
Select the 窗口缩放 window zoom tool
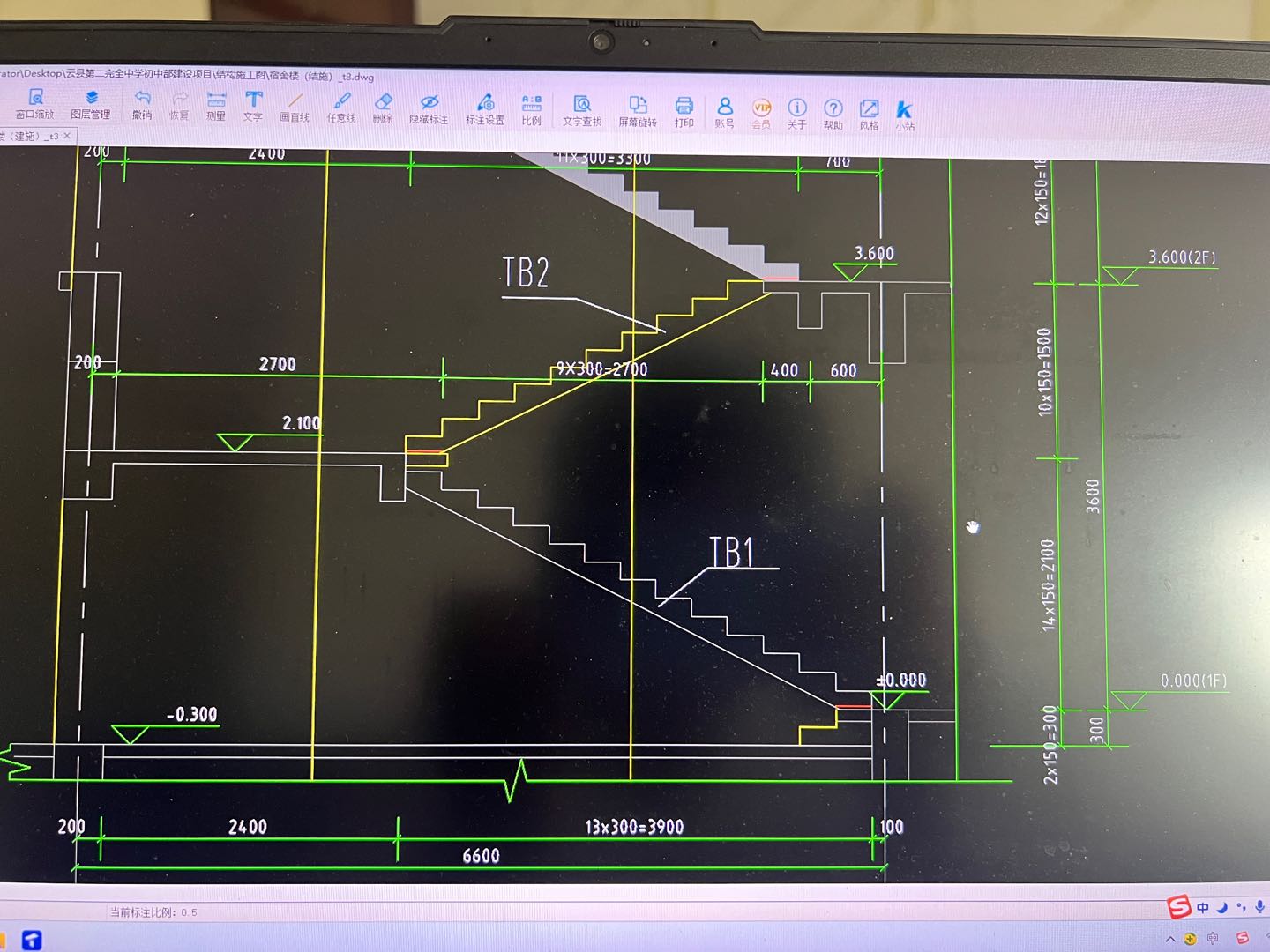(34, 104)
